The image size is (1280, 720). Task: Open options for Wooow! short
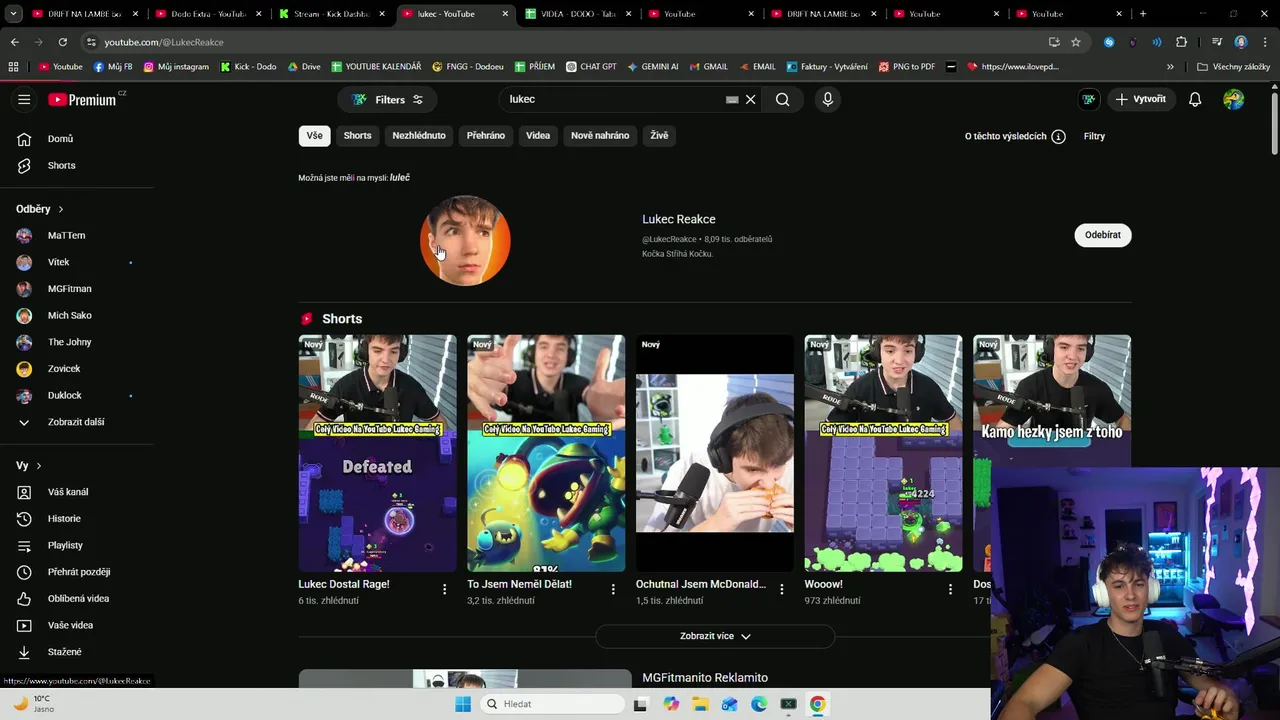coord(950,589)
